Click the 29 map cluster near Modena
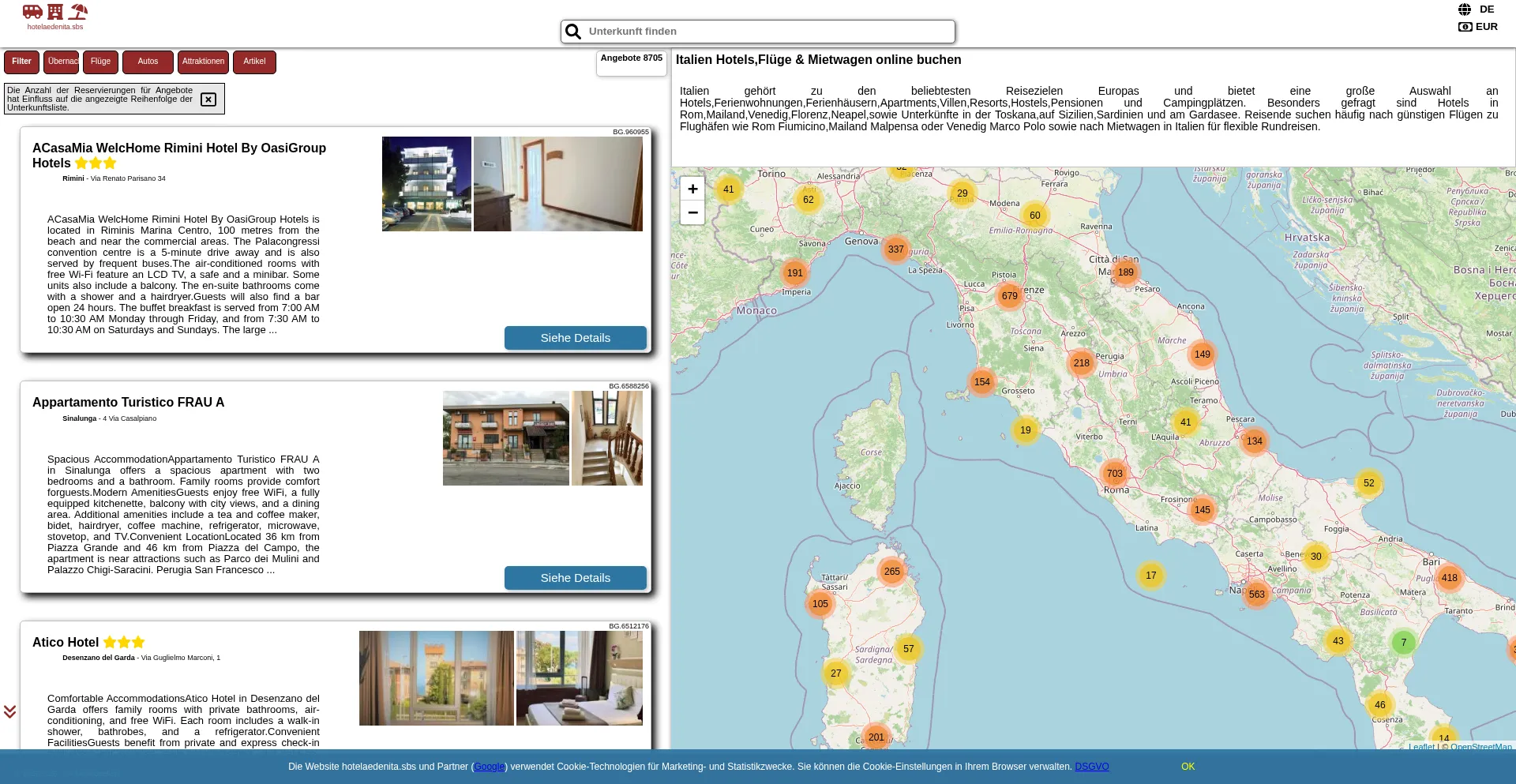Viewport: 1516px width, 784px height. [963, 193]
